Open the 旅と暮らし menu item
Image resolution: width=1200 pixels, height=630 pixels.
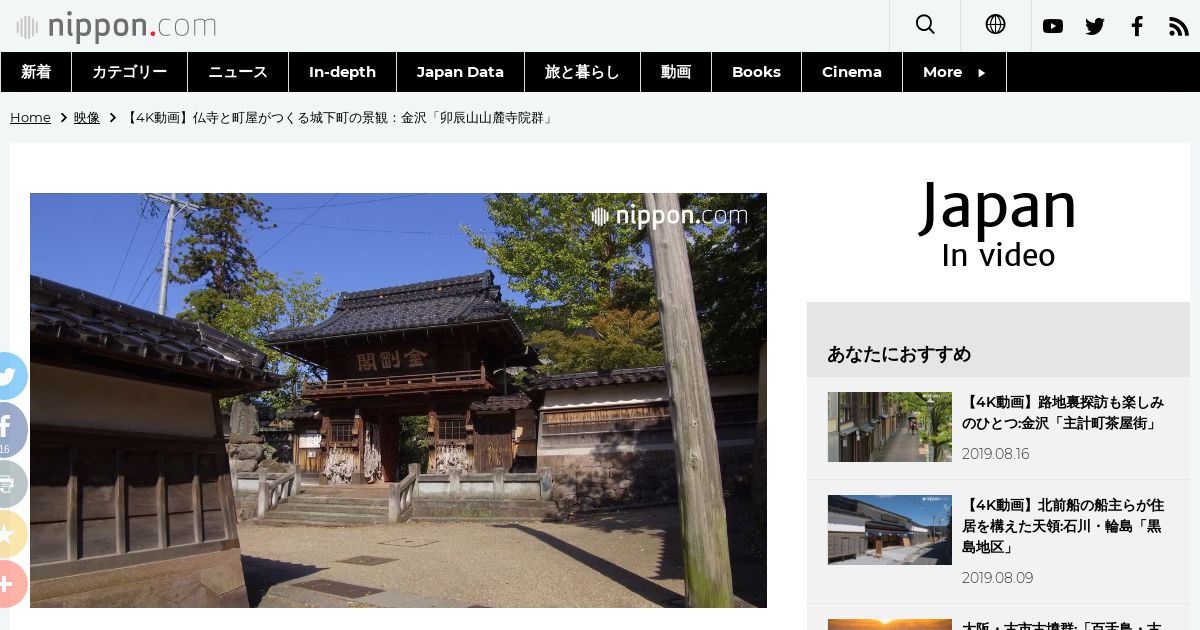(582, 72)
